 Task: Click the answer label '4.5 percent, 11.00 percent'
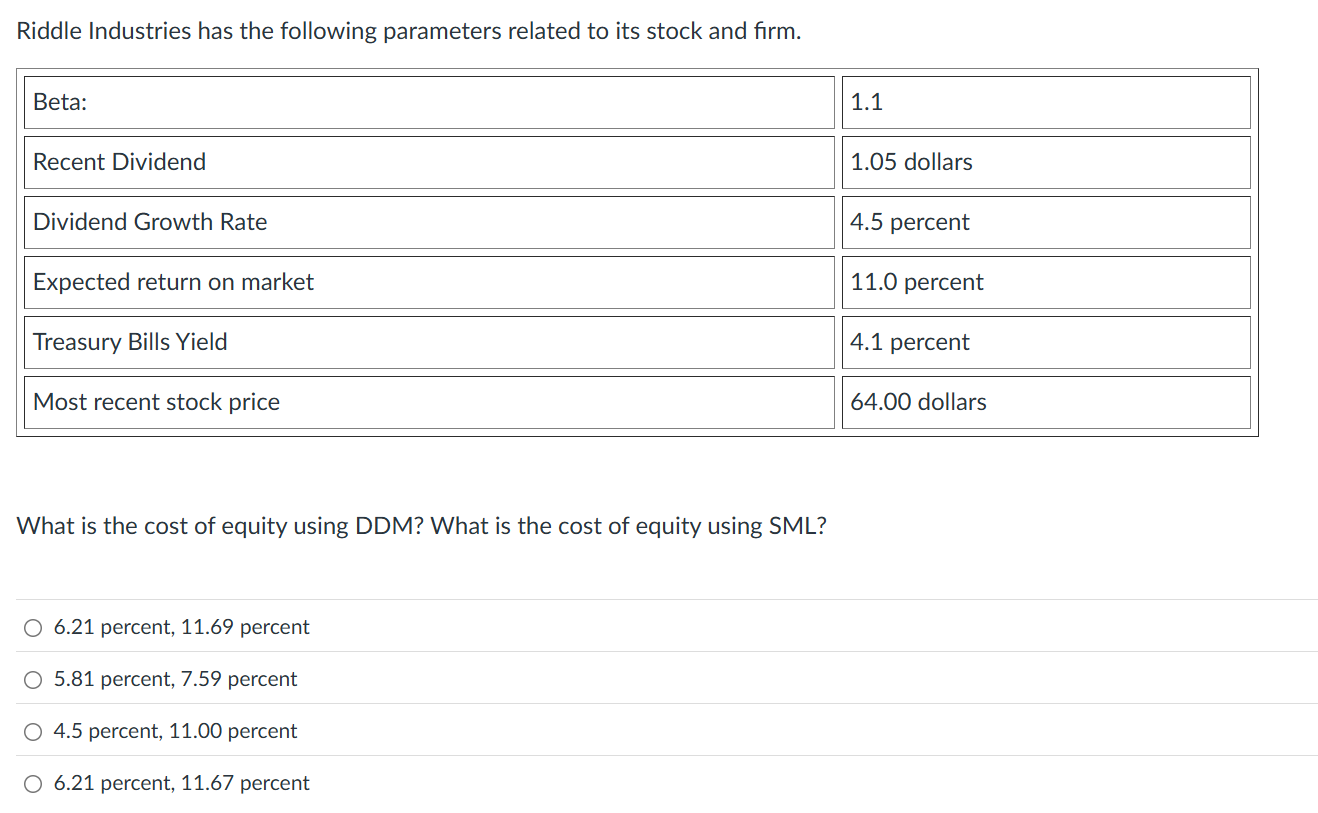pyautogui.click(x=175, y=731)
